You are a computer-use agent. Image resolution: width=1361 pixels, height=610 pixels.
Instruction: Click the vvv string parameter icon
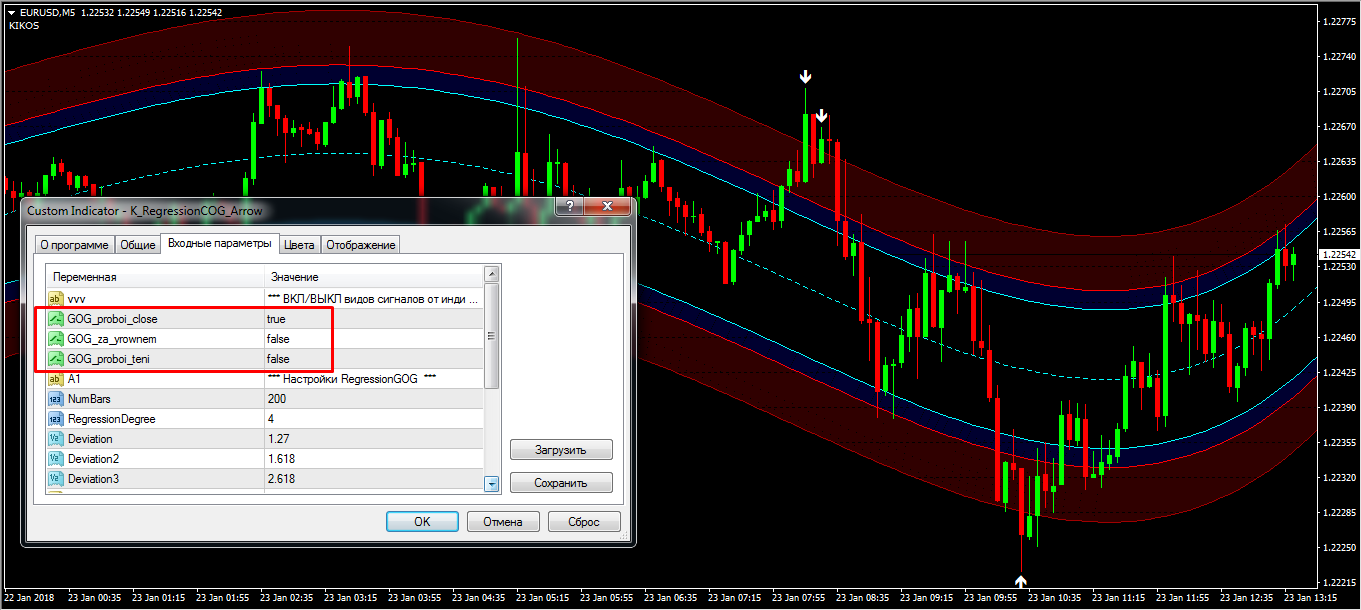tap(55, 299)
